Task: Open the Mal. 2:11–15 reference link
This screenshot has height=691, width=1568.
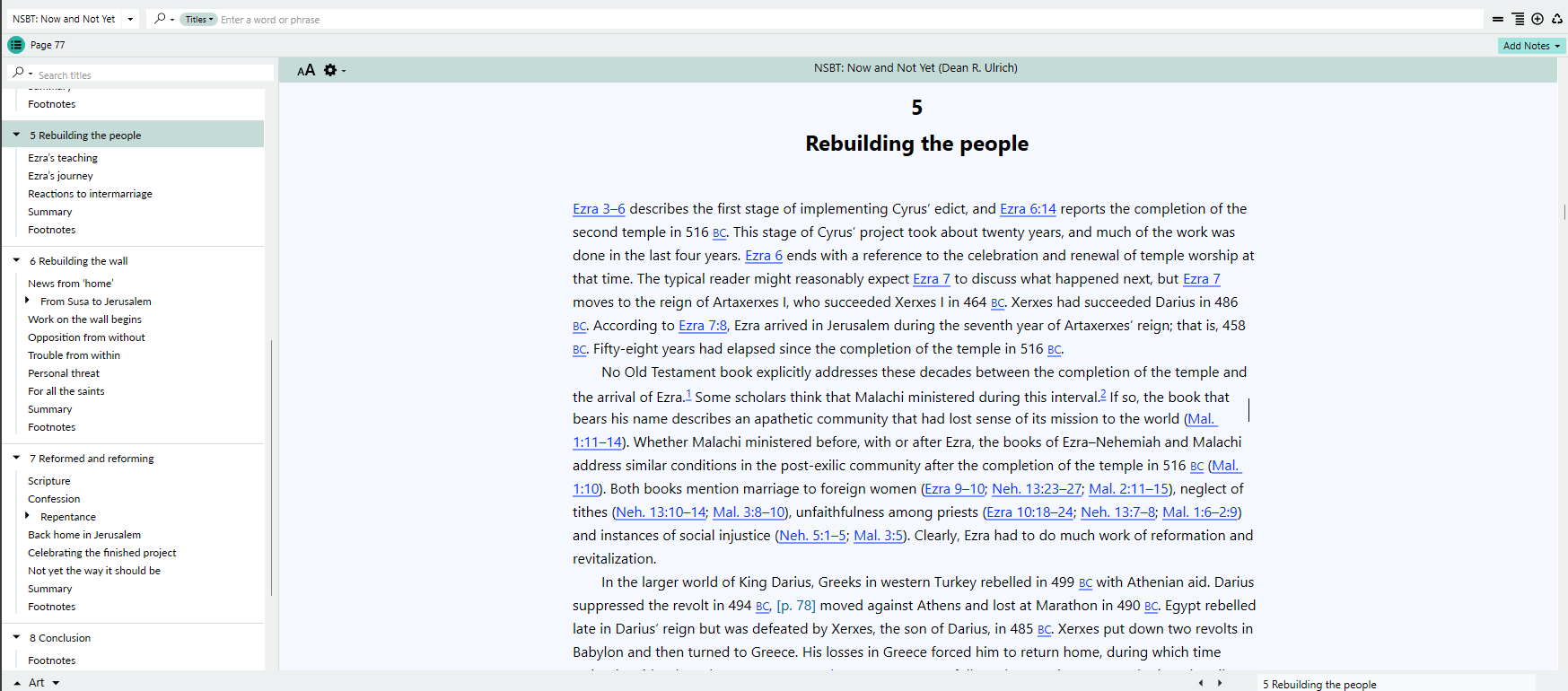Action: (x=1128, y=489)
